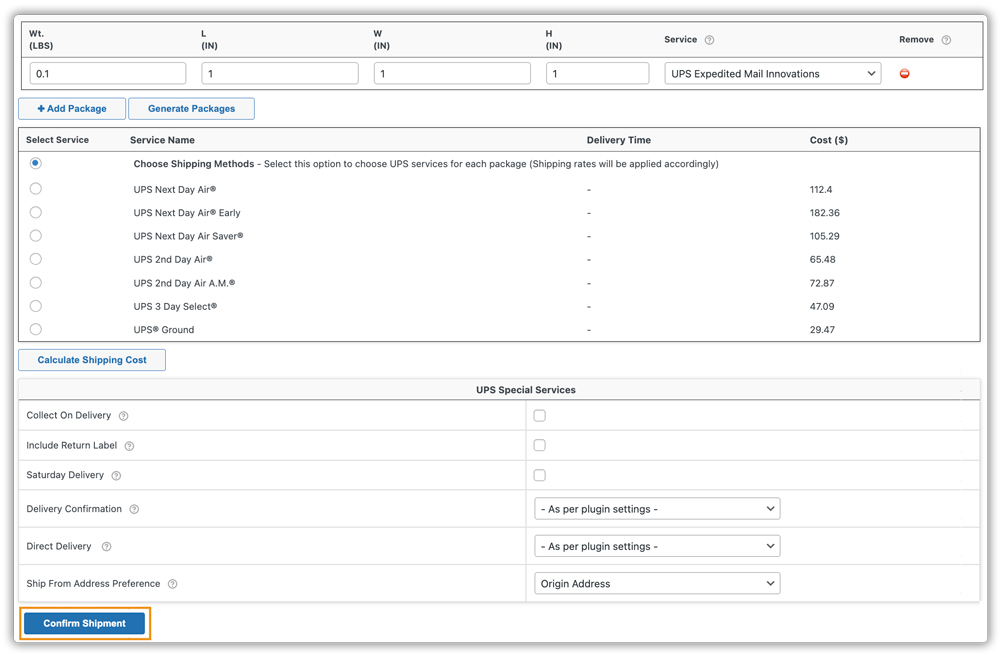Screen dimensions: 1000x655
Task: Click Direct Delivery help icon
Action: pos(107,547)
